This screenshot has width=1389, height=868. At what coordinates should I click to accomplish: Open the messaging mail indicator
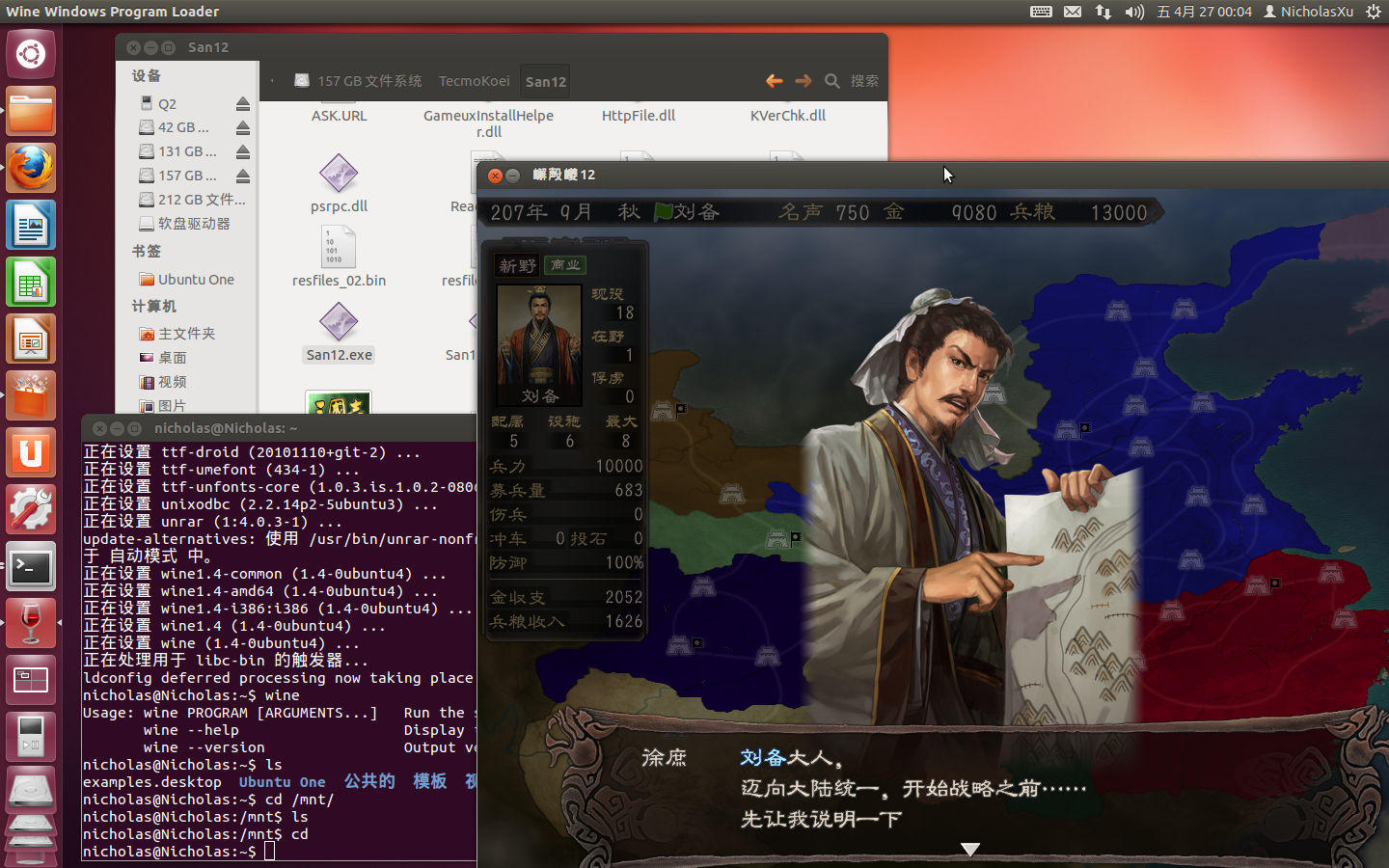pos(1073,12)
